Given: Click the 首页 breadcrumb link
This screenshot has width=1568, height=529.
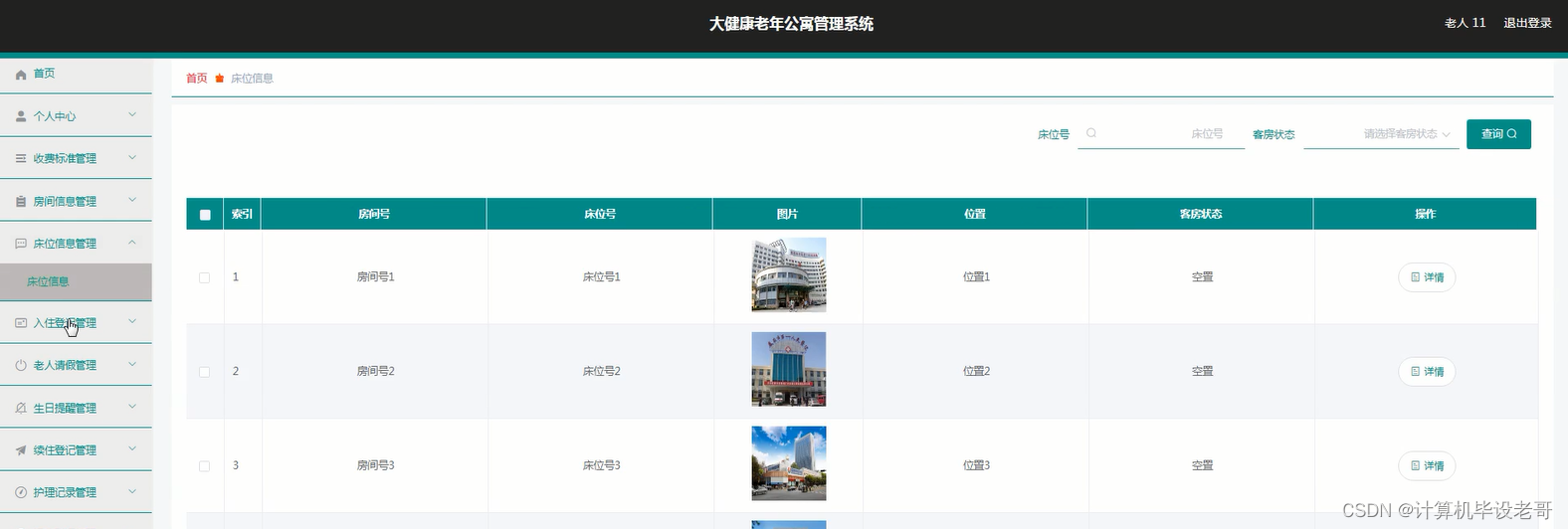Looking at the screenshot, I should tap(197, 78).
